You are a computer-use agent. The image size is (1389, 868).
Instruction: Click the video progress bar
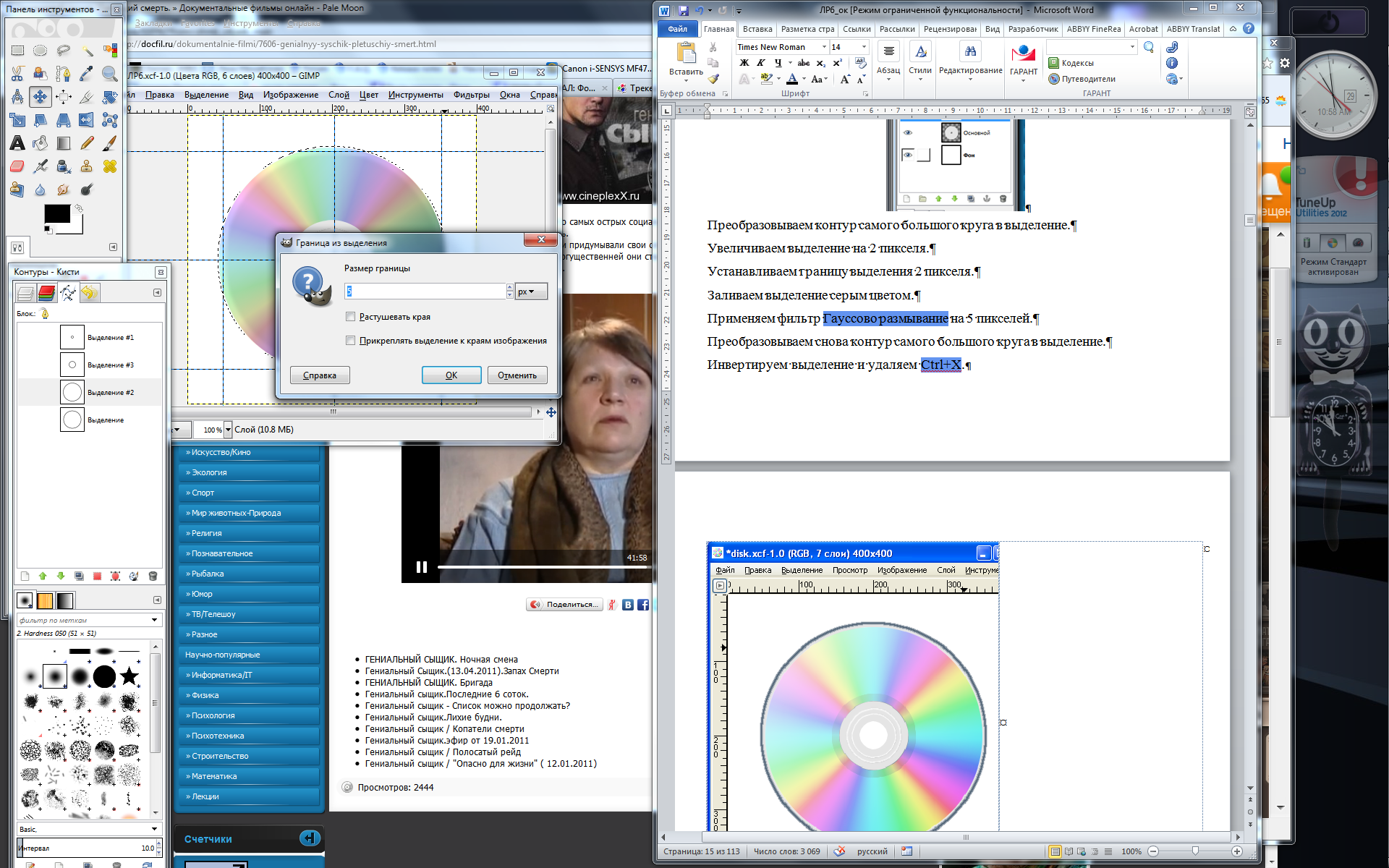coord(543,567)
